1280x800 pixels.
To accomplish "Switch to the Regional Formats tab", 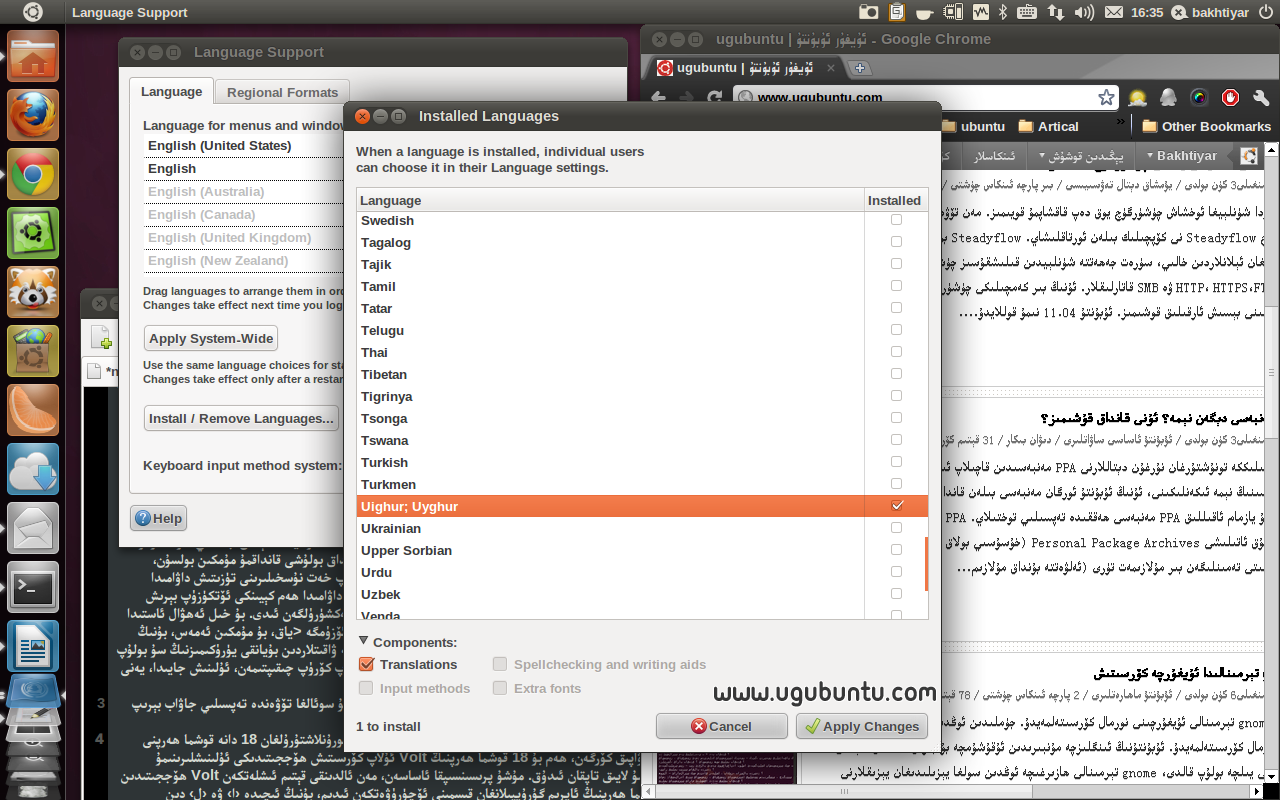I will 282,92.
